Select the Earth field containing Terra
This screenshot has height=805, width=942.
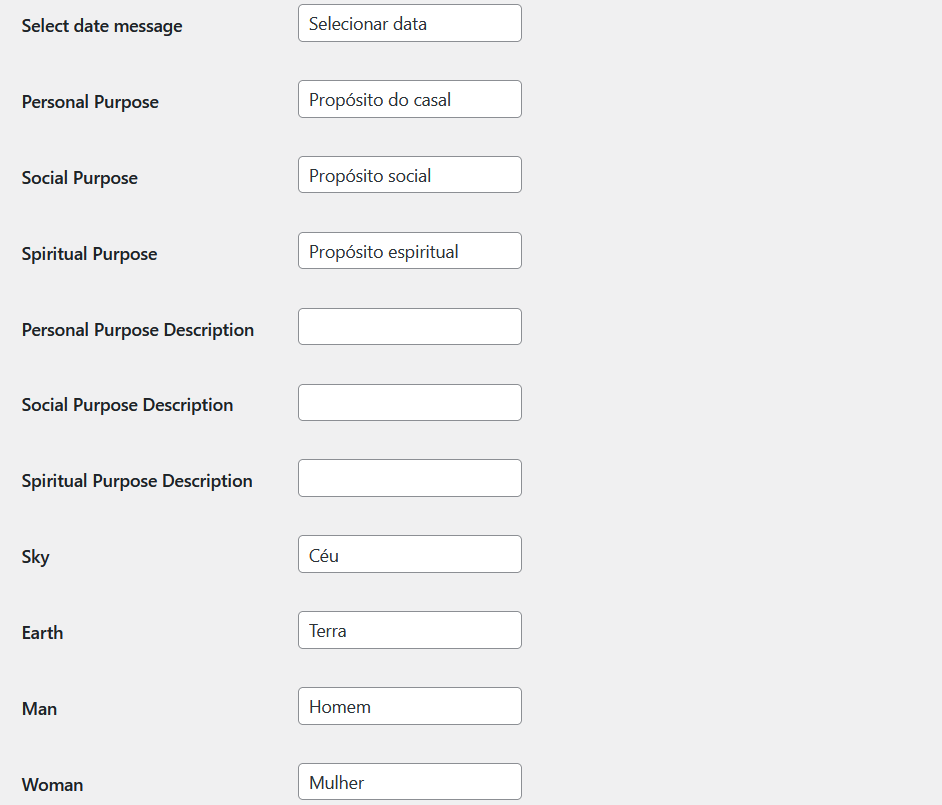pos(409,630)
